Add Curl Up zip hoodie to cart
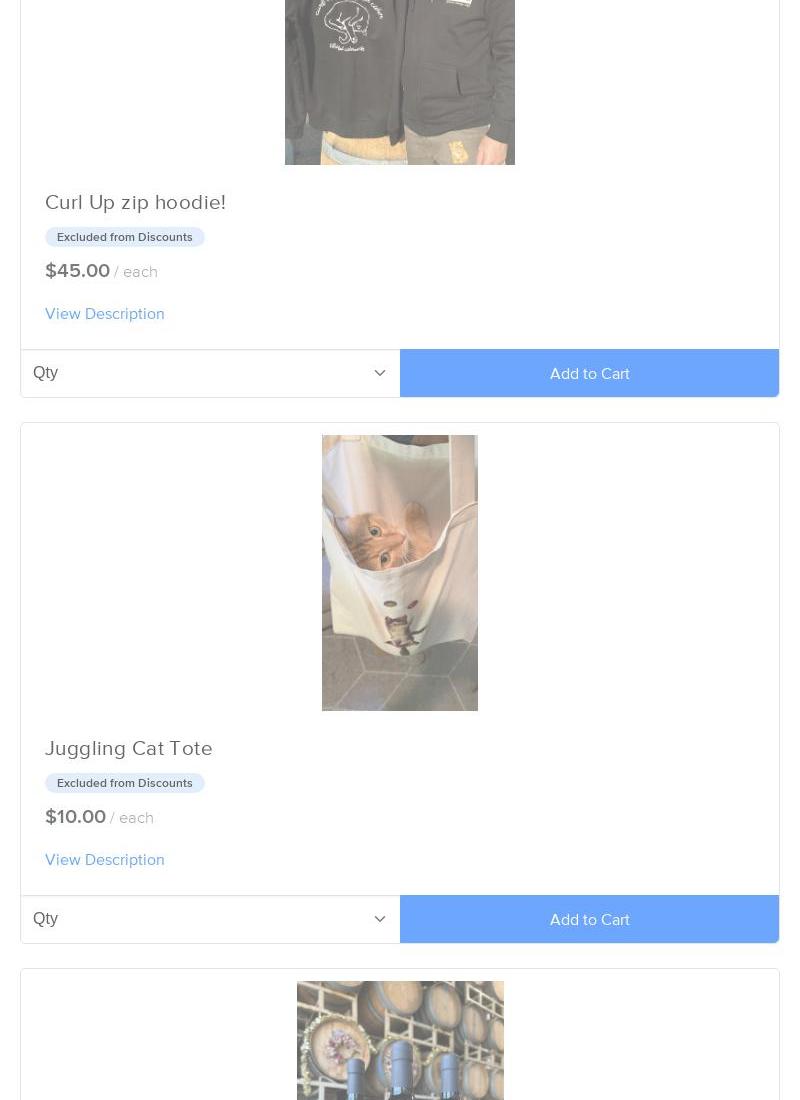800x1100 pixels. (x=589, y=373)
